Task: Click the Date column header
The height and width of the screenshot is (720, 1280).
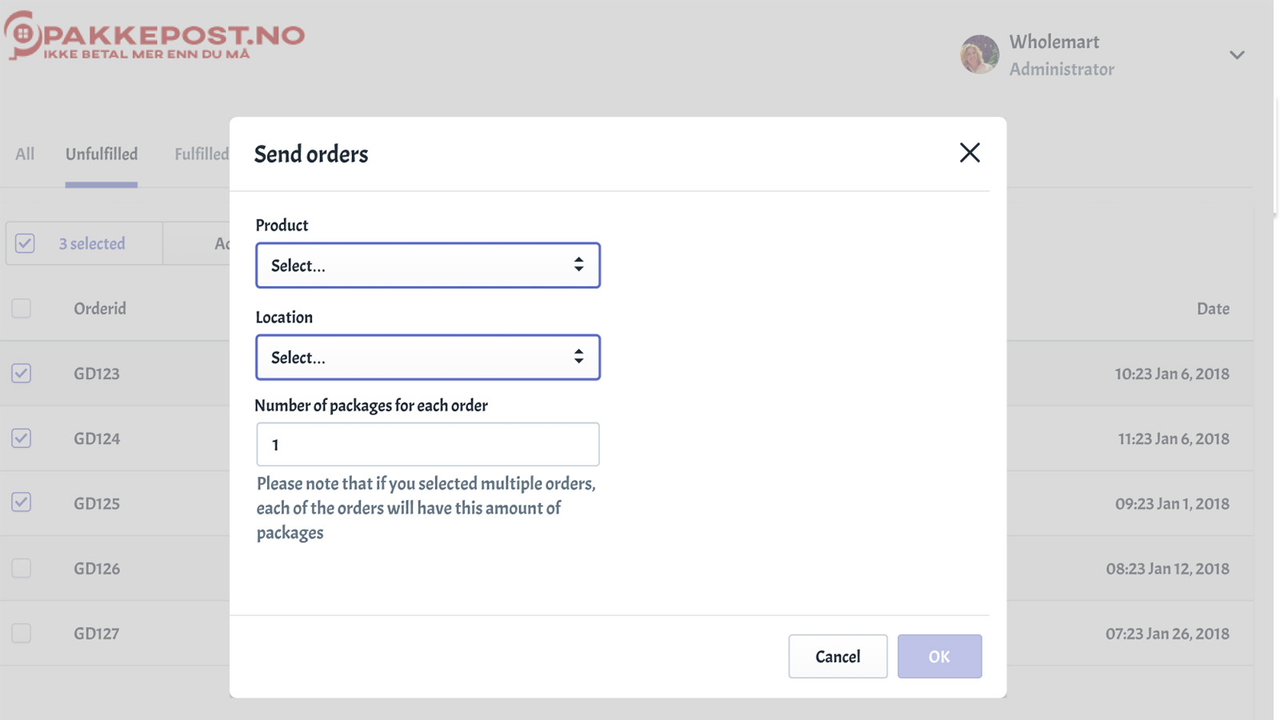Action: (1213, 308)
